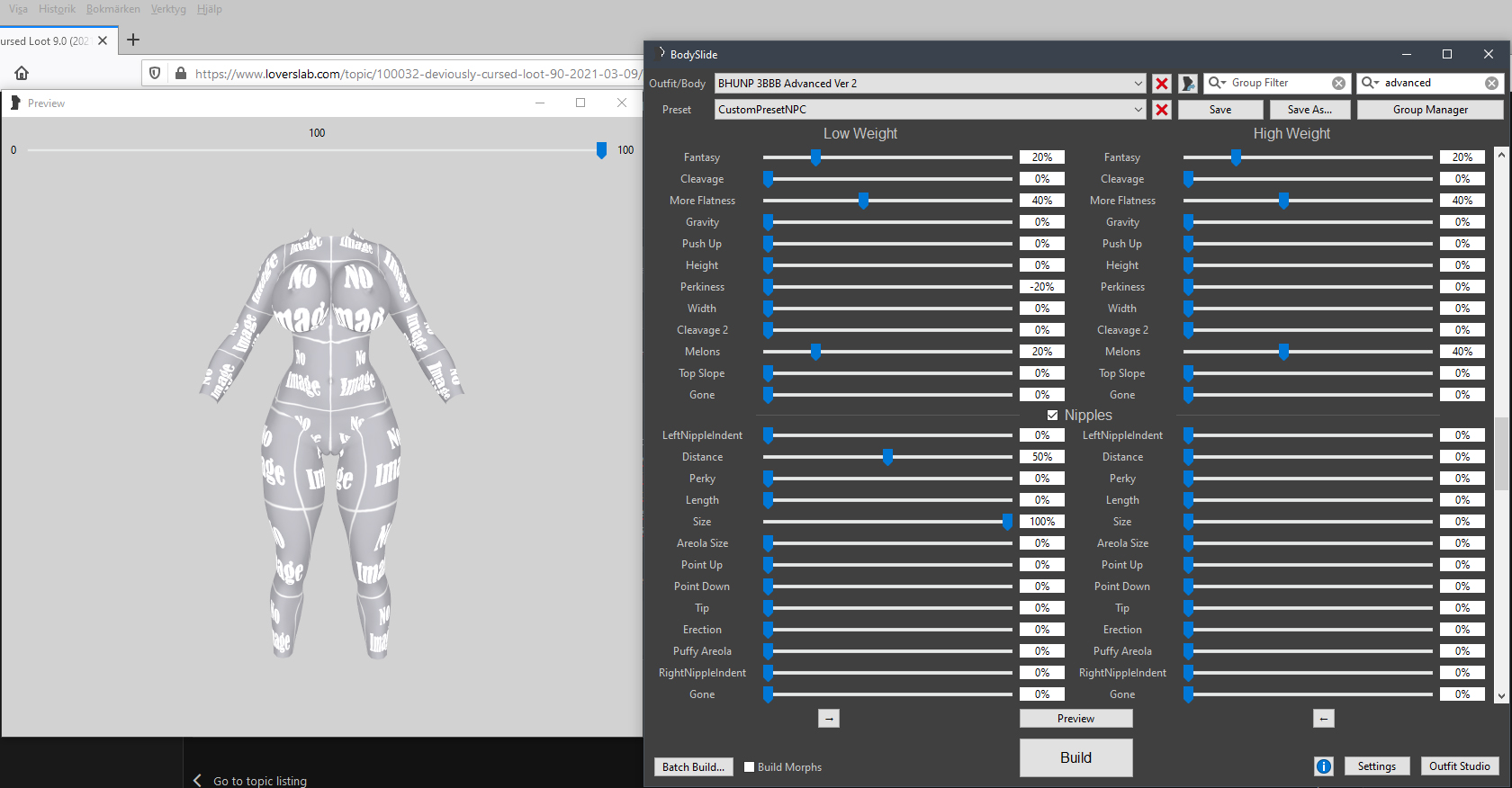The width and height of the screenshot is (1512, 788).
Task: Click the High Weight Top Slope label
Action: point(1122,373)
